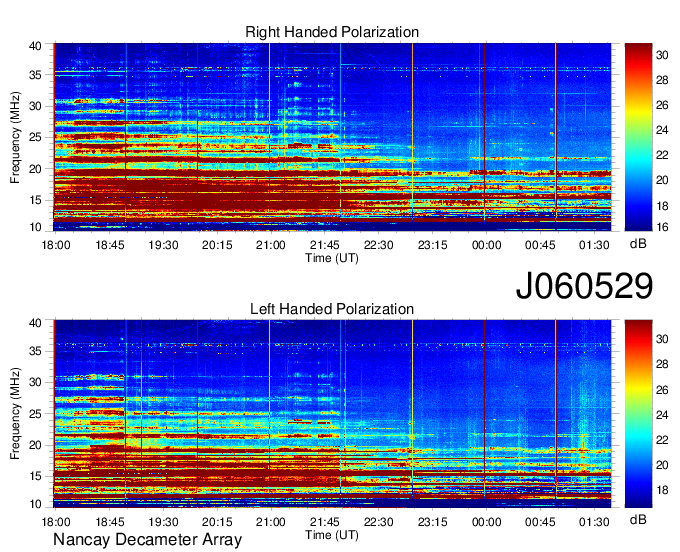
Task: Click "Frequency (MHz)" axis label of left-handed plot
Action: pos(15,414)
